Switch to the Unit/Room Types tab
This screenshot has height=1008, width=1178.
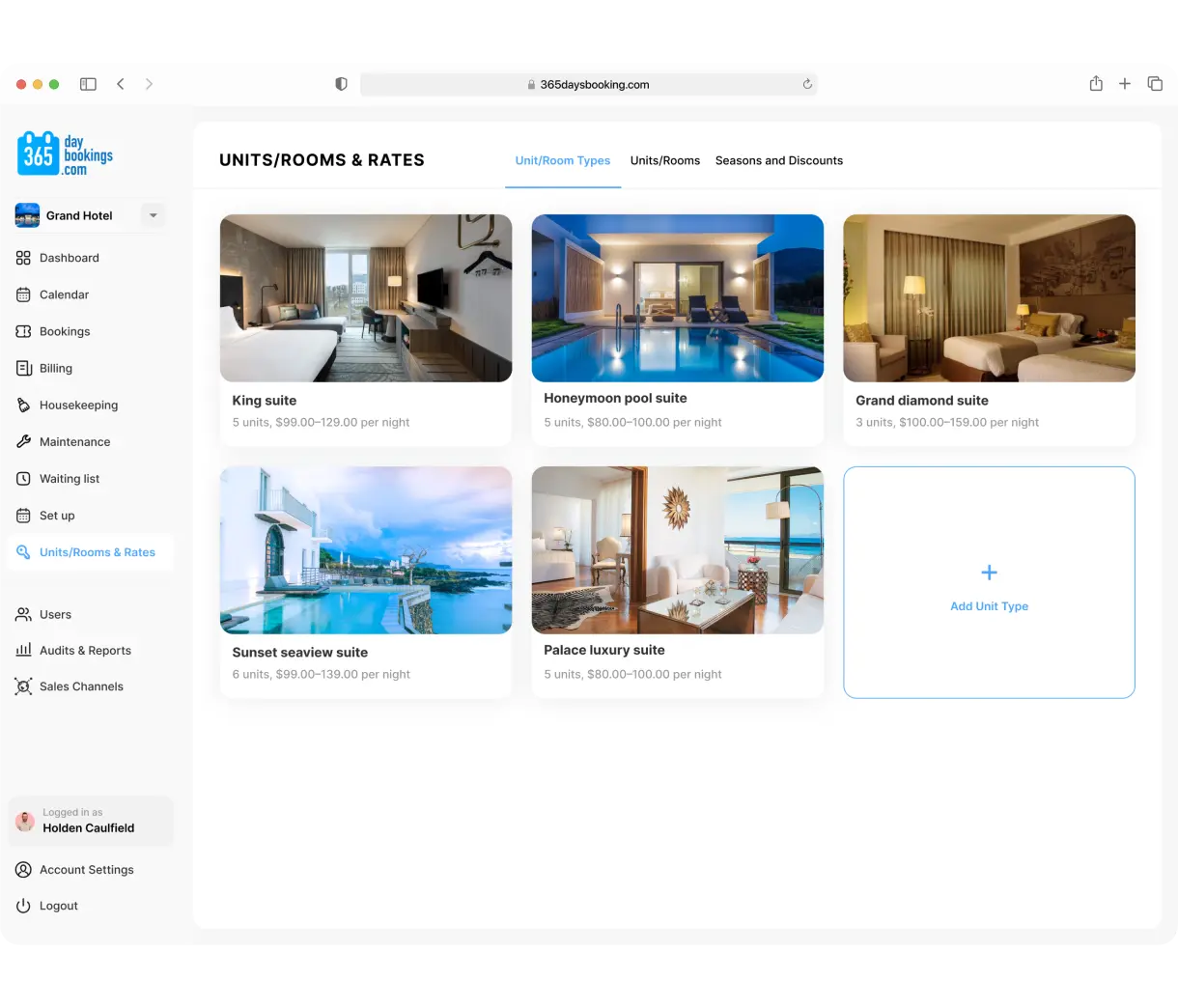click(563, 160)
